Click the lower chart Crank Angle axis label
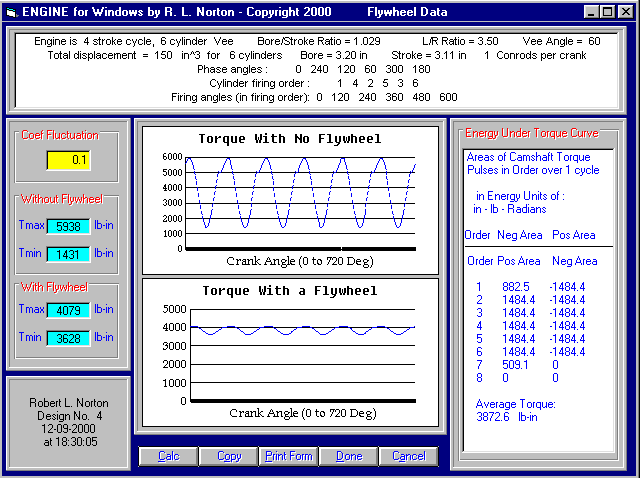 pos(303,413)
